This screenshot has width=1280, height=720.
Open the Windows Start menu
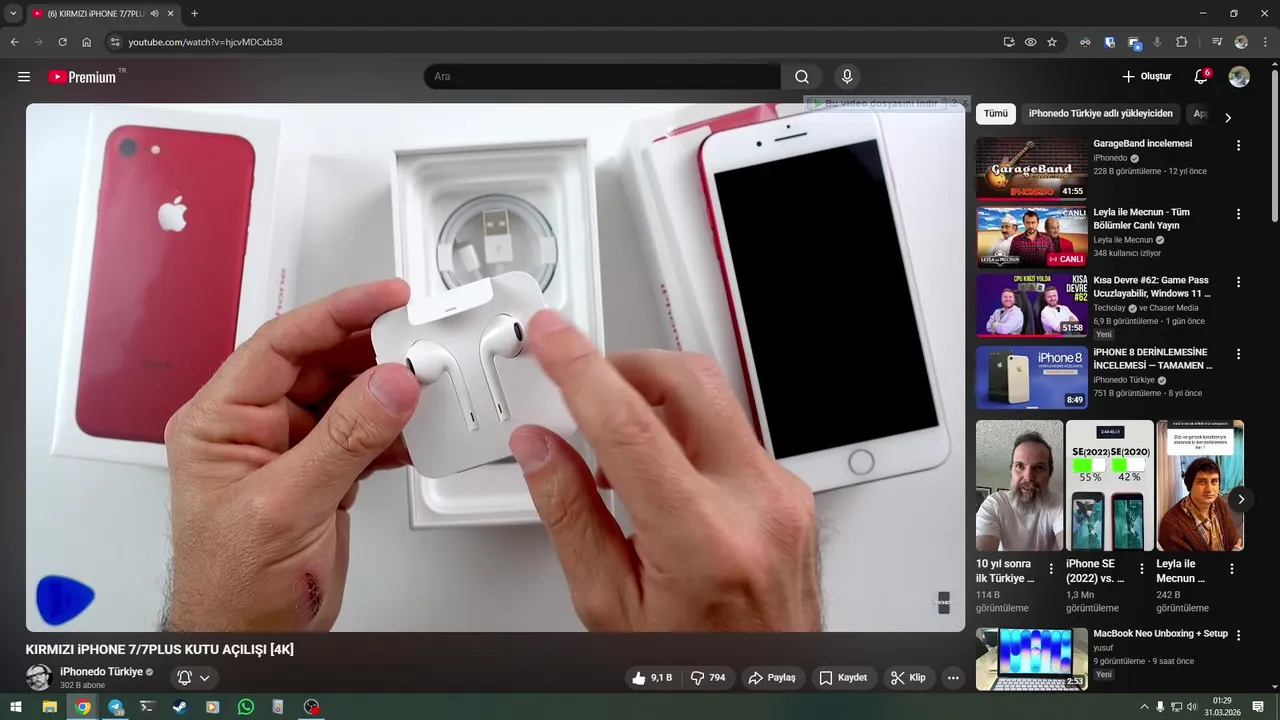(16, 707)
